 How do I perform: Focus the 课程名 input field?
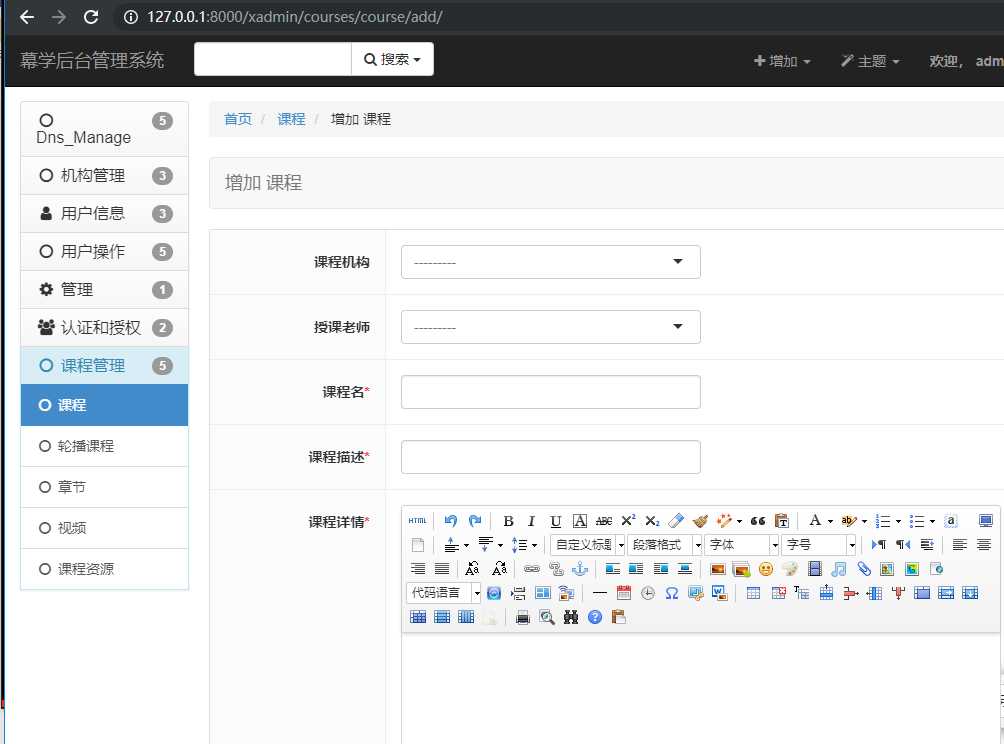coord(551,392)
